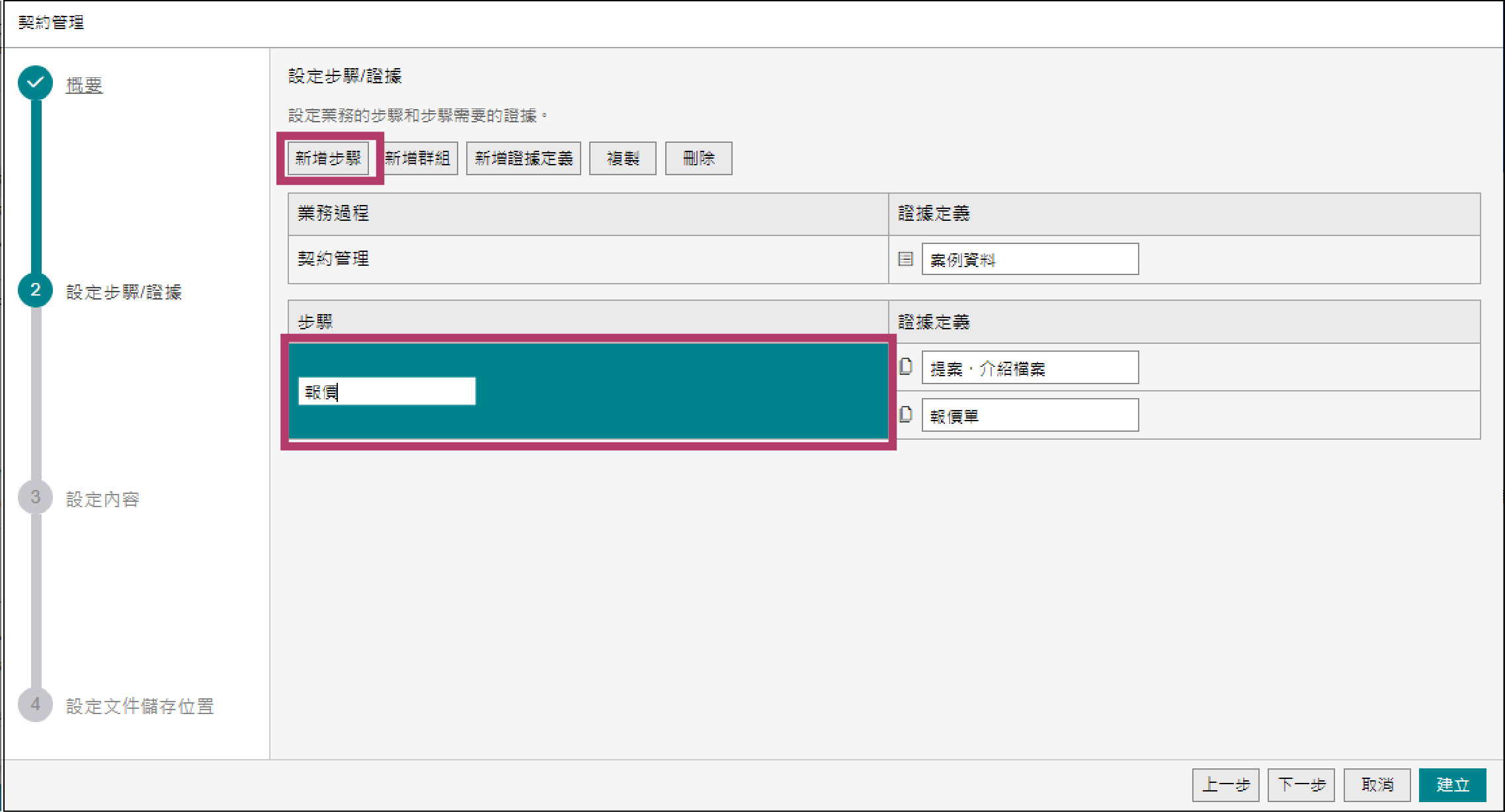Screen dimensions: 1505x812
Task: Click the teal 建立 button
Action: click(1452, 785)
